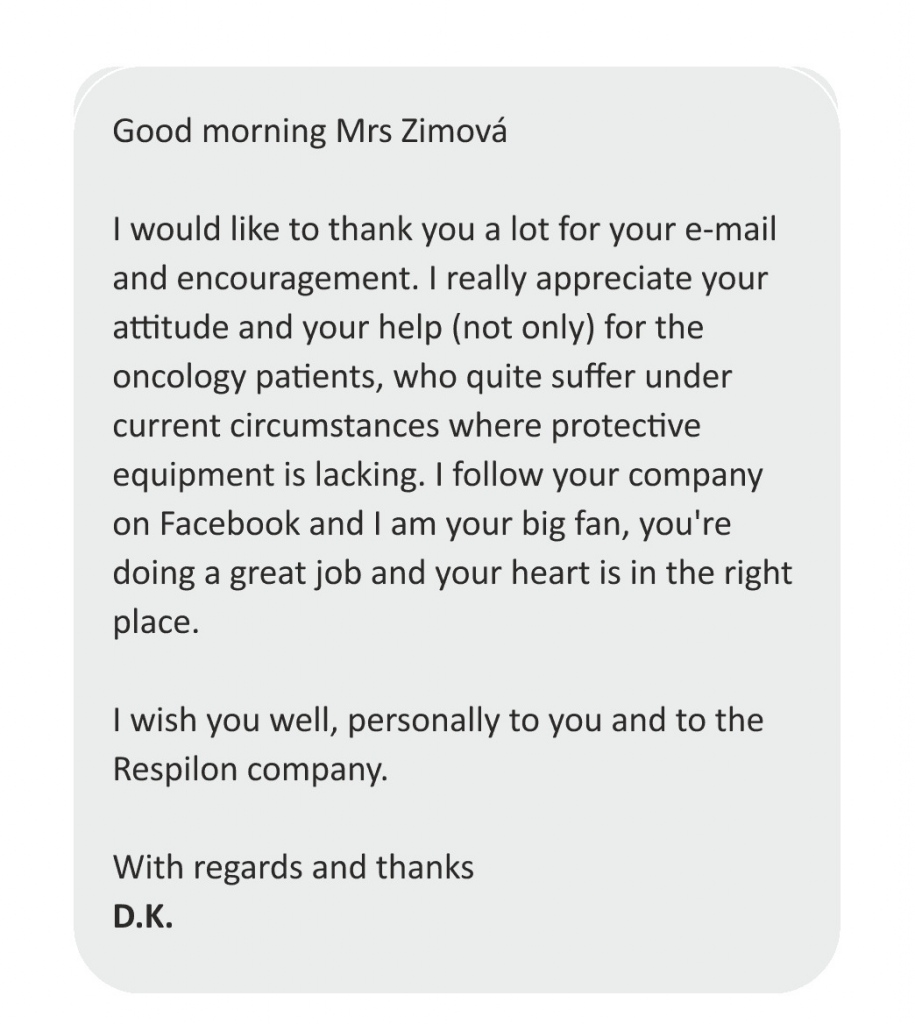Click the word 'e-mail' in the first paragraph
The width and height of the screenshot is (915, 1024).
[x=730, y=229]
